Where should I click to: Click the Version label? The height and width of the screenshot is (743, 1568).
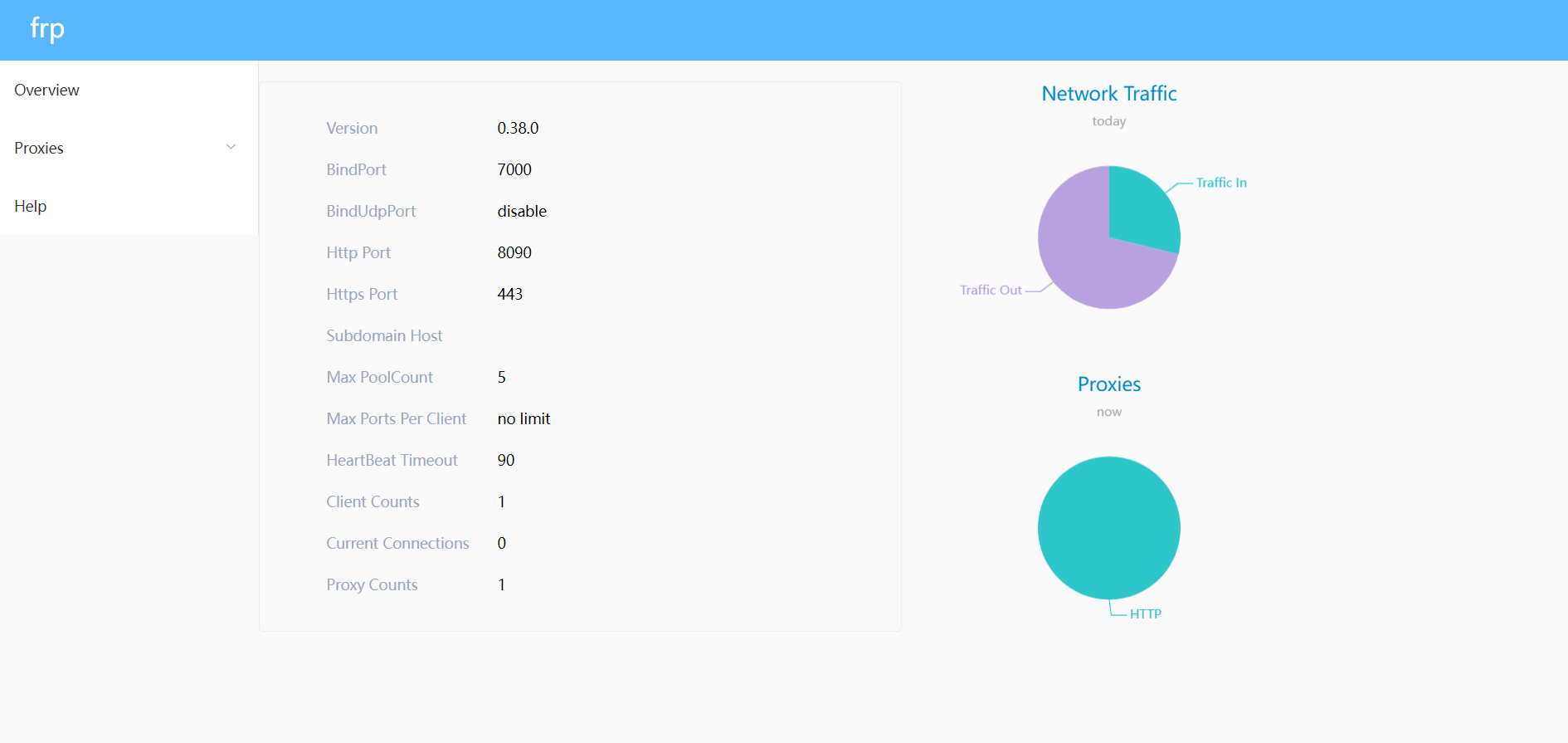pos(352,128)
